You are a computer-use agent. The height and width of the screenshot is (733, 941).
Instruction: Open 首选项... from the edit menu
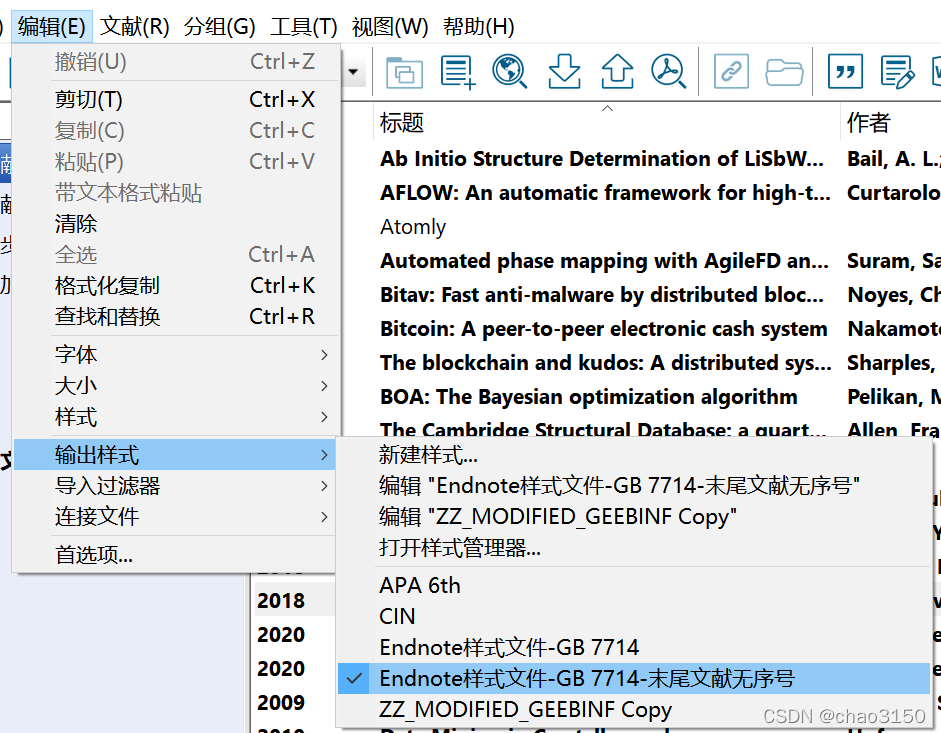pos(176,555)
